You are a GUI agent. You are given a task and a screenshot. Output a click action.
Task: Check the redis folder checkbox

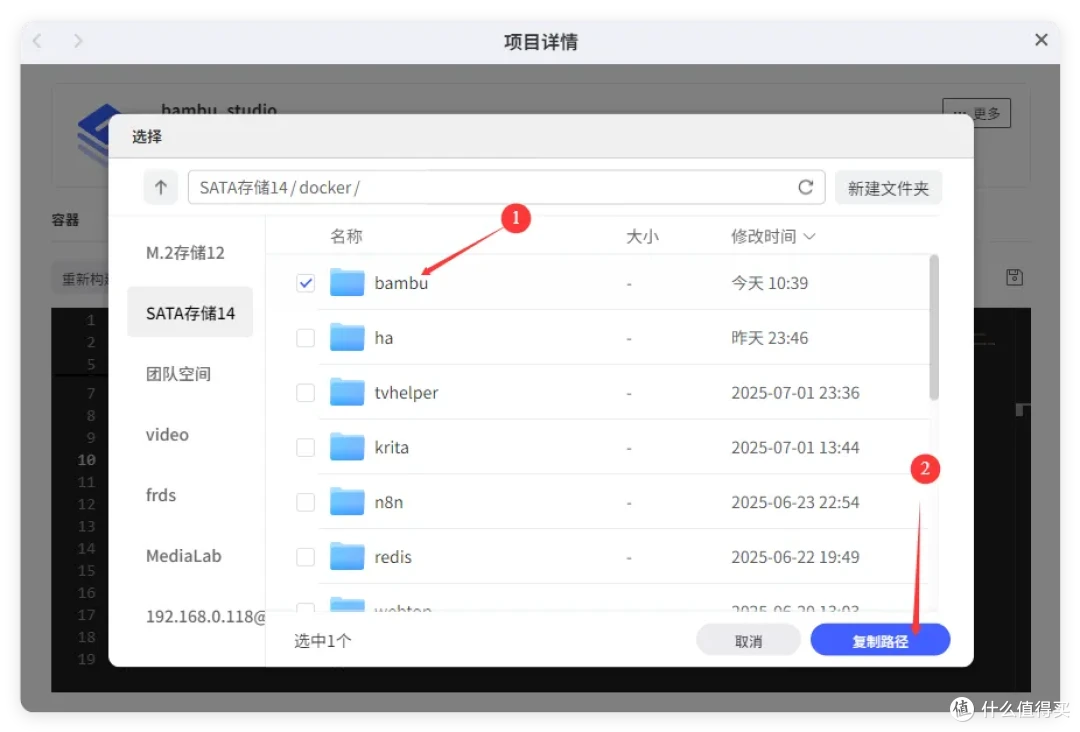[x=305, y=557]
